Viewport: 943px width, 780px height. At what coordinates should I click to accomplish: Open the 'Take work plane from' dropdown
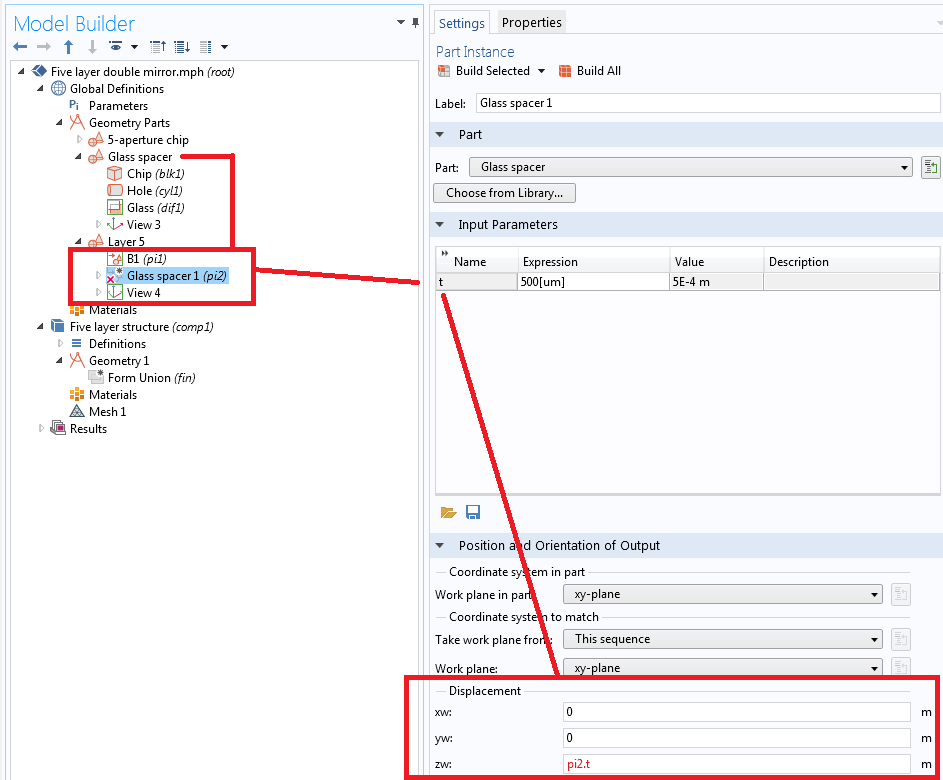(x=722, y=639)
